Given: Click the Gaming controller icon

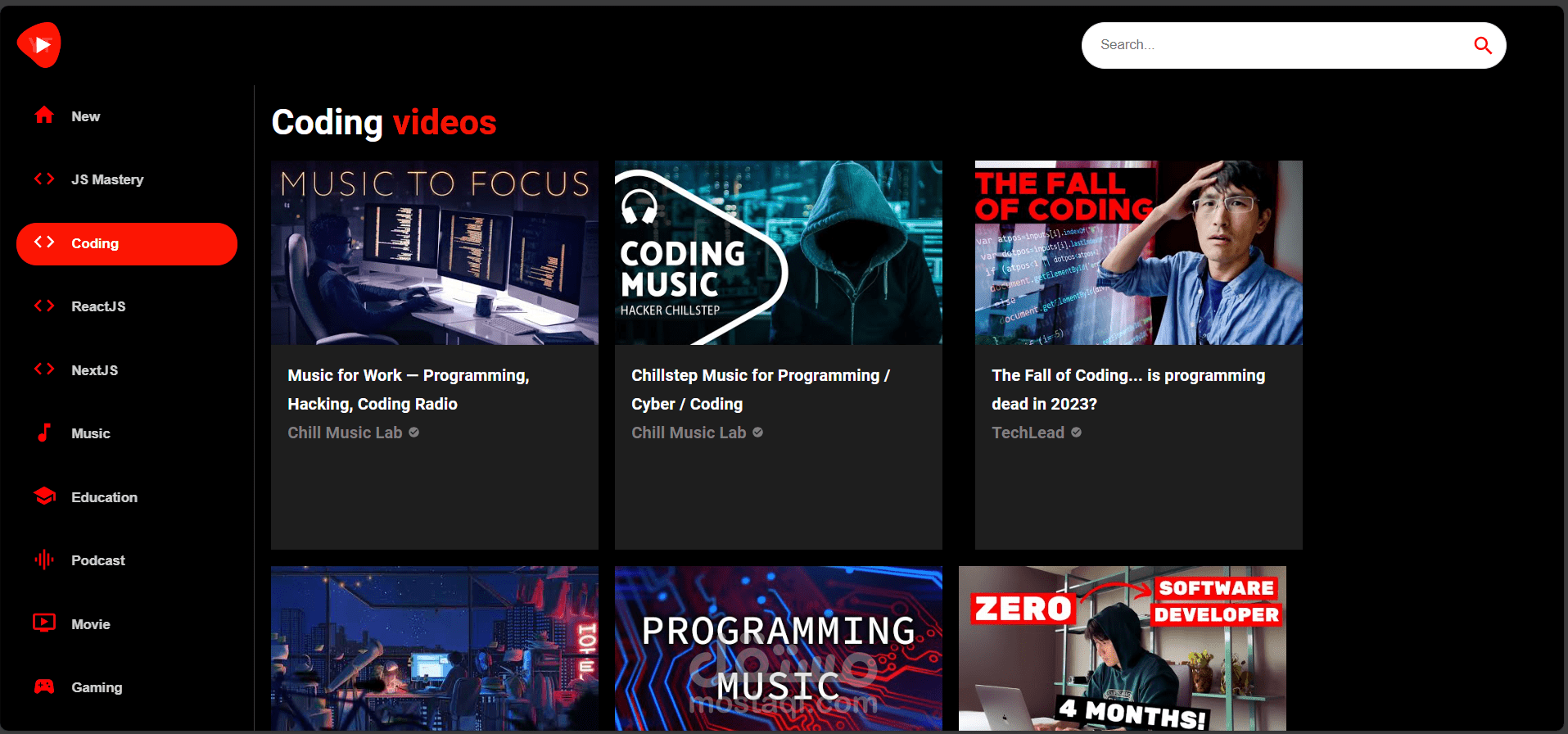Looking at the screenshot, I should point(44,686).
